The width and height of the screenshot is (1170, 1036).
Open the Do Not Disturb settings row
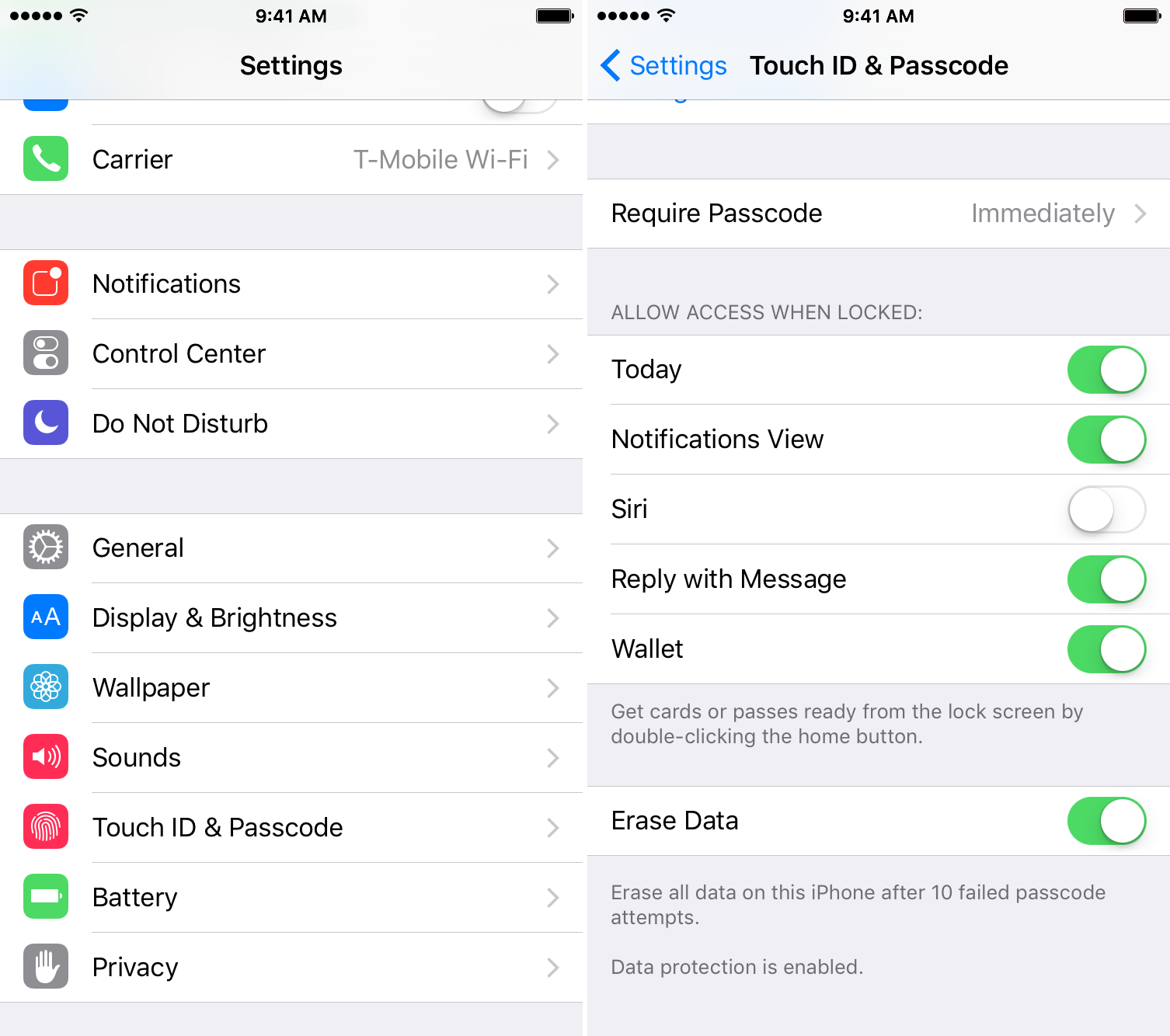pyautogui.click(x=291, y=424)
